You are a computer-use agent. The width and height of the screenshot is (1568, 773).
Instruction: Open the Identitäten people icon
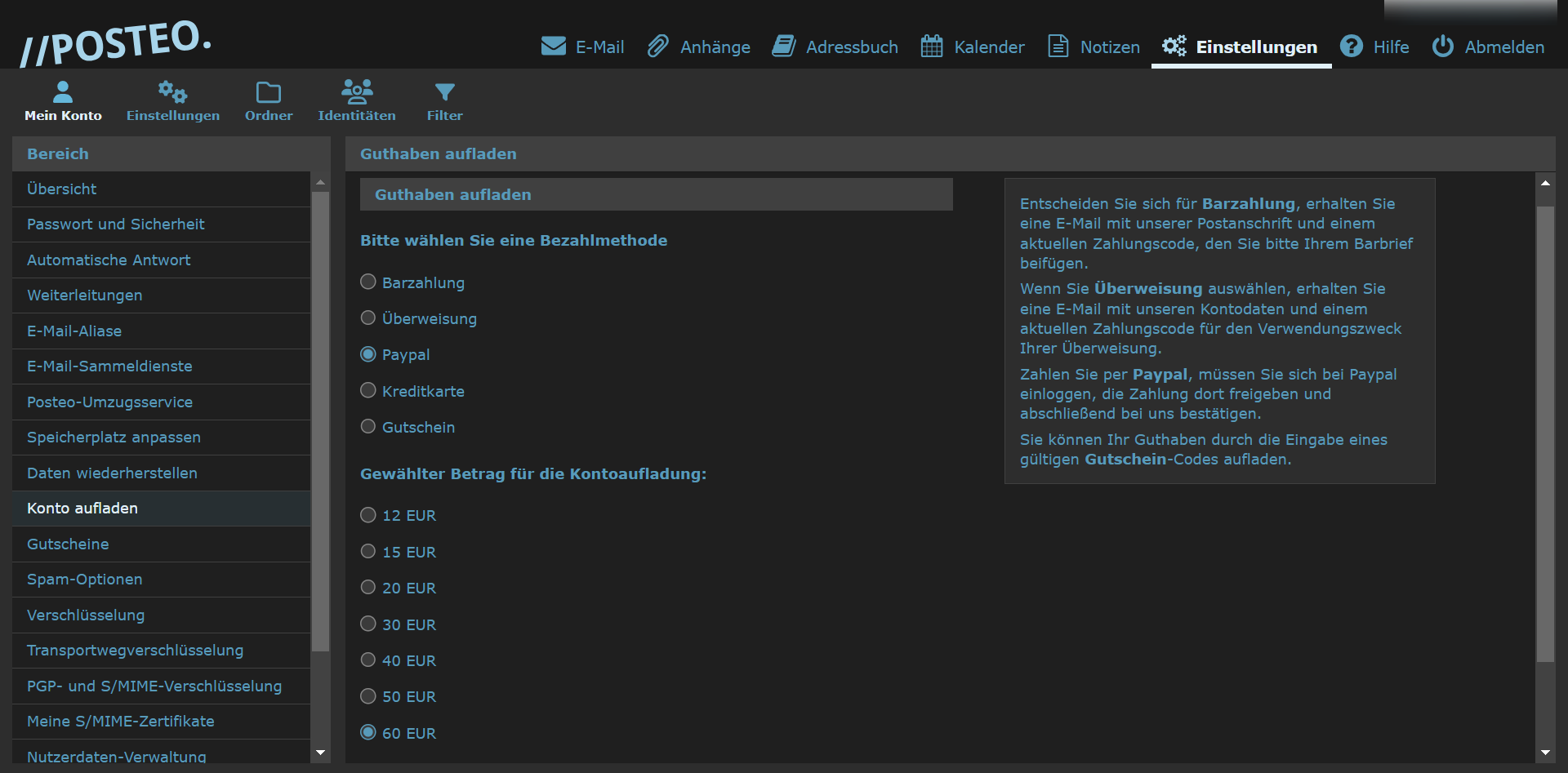357,91
